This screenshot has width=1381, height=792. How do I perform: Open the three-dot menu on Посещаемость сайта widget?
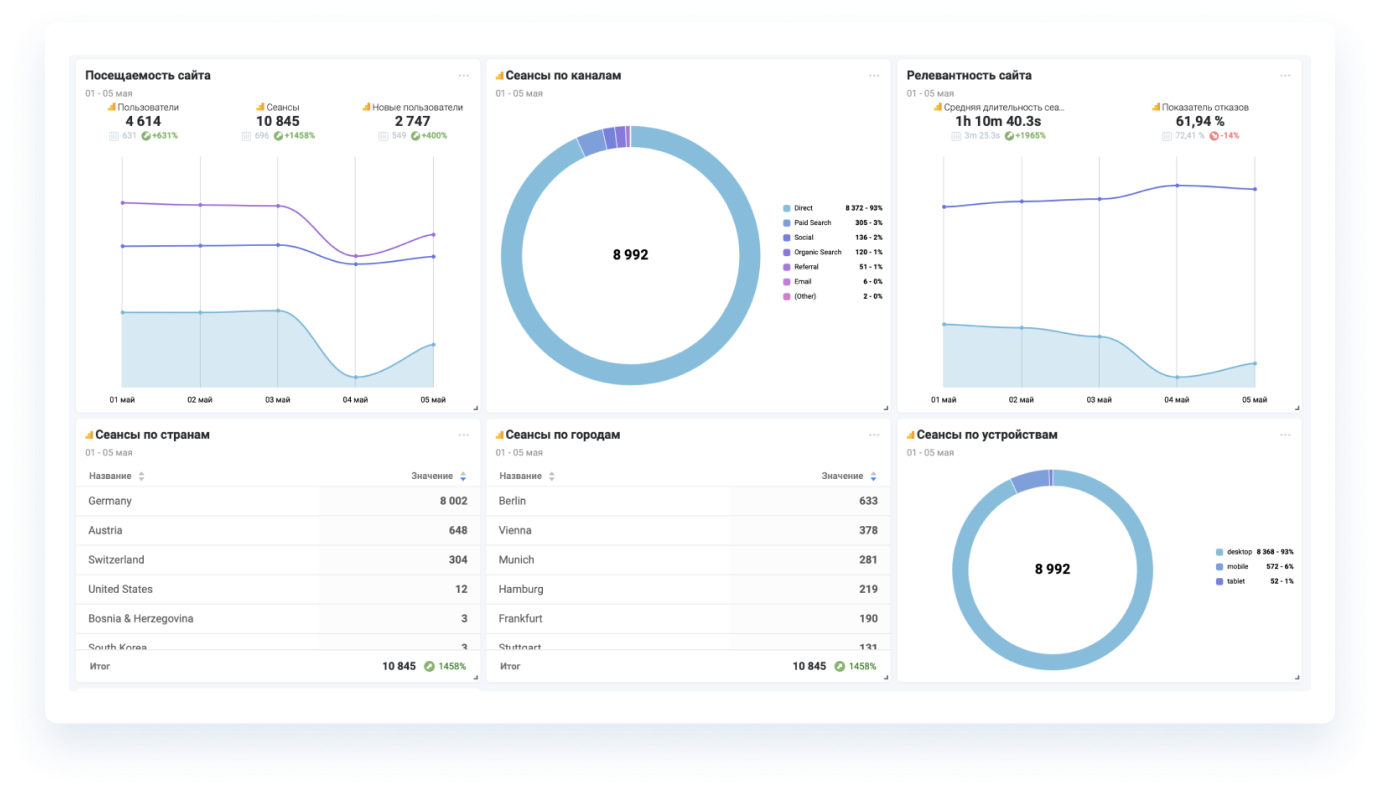463,76
